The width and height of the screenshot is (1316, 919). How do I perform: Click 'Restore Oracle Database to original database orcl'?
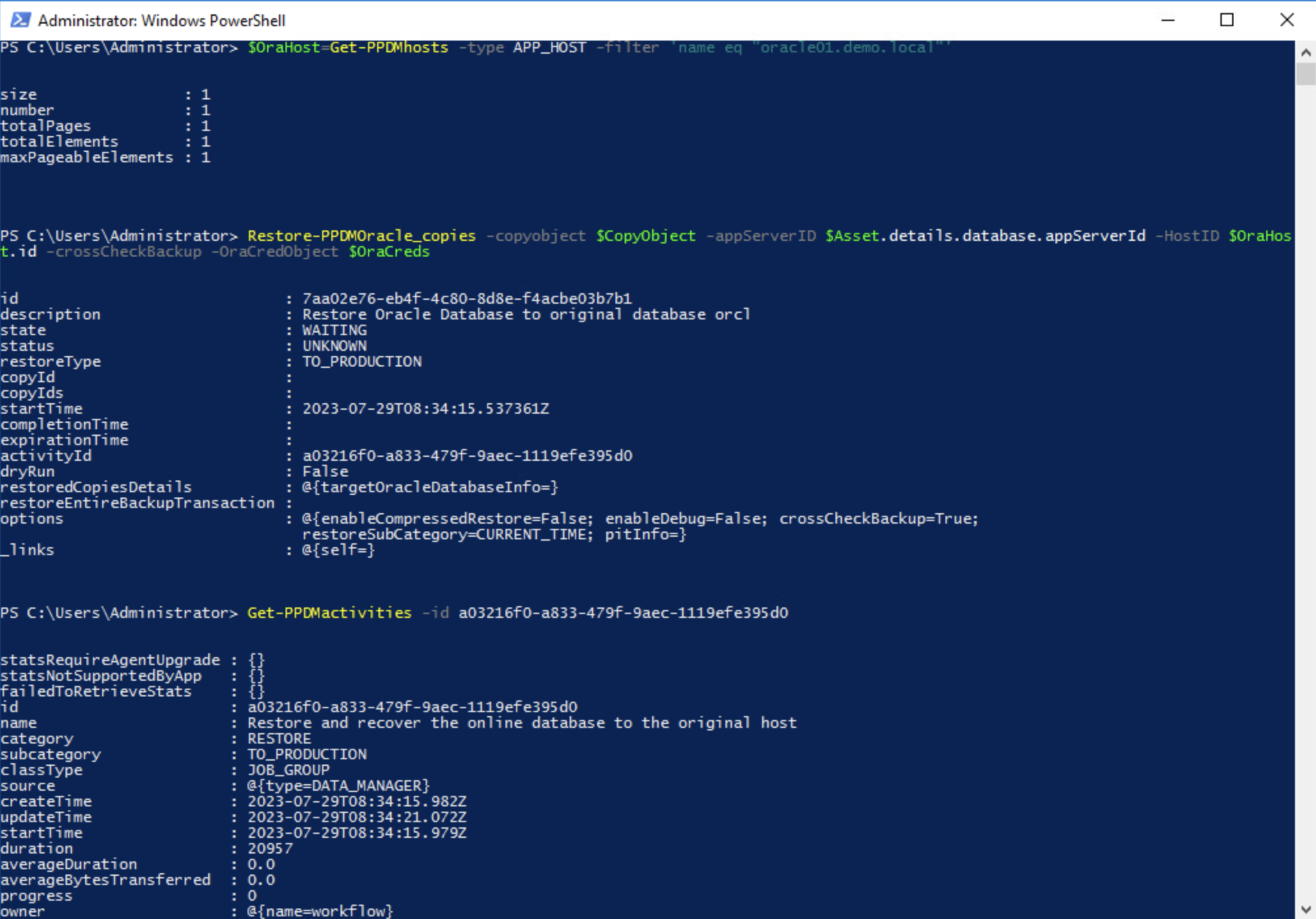click(526, 314)
